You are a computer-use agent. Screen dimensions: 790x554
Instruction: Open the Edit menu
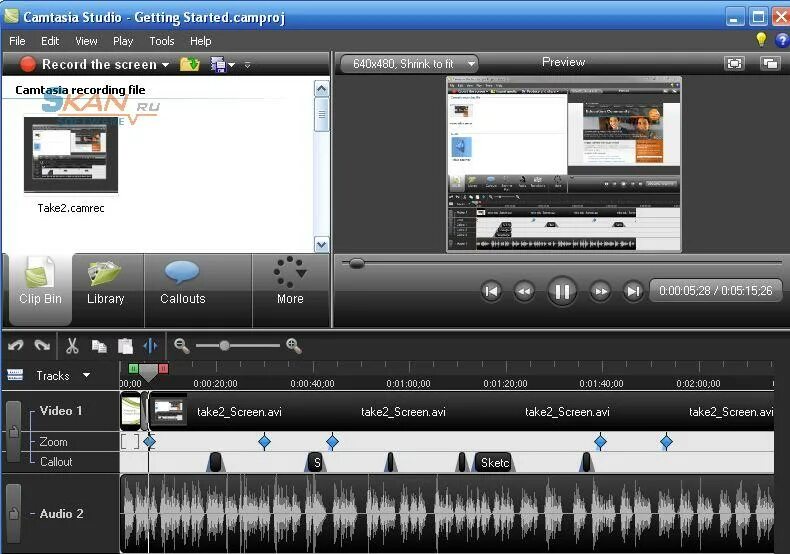coord(50,41)
